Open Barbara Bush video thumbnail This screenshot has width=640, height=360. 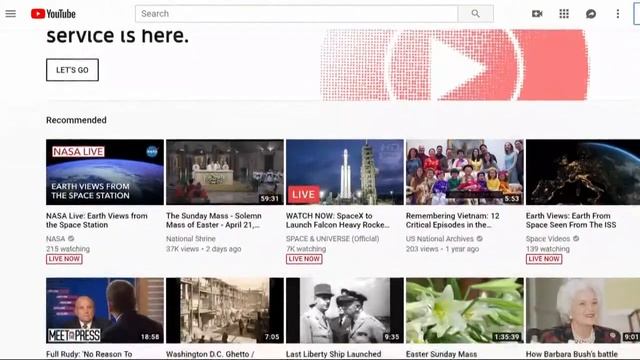[583, 311]
